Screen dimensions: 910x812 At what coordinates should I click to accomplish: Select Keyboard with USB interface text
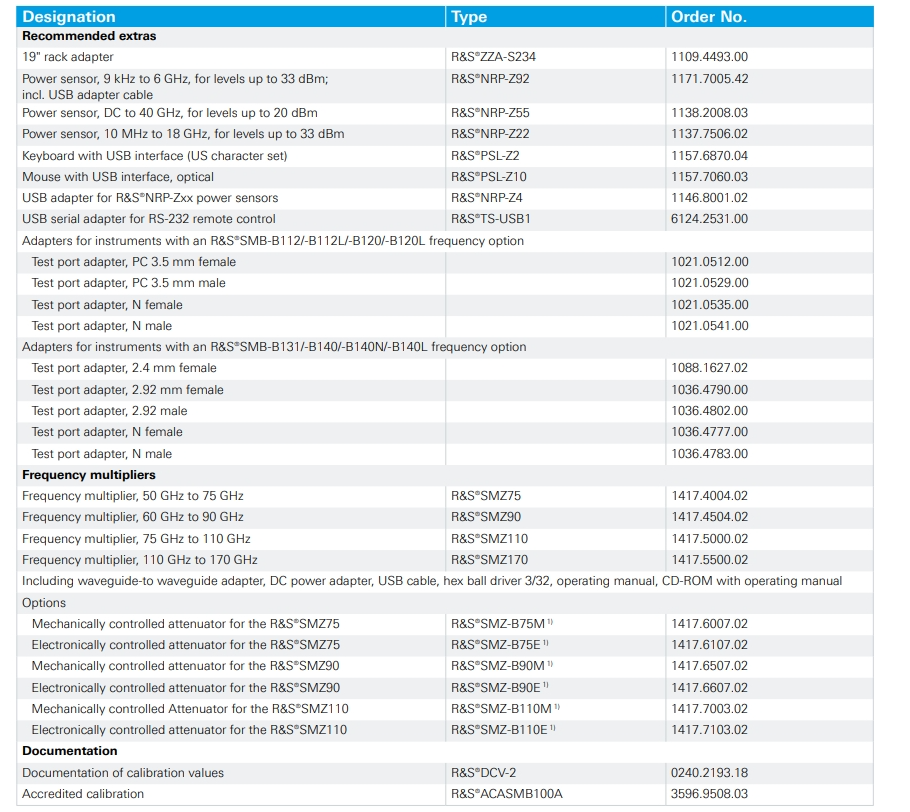(154, 156)
